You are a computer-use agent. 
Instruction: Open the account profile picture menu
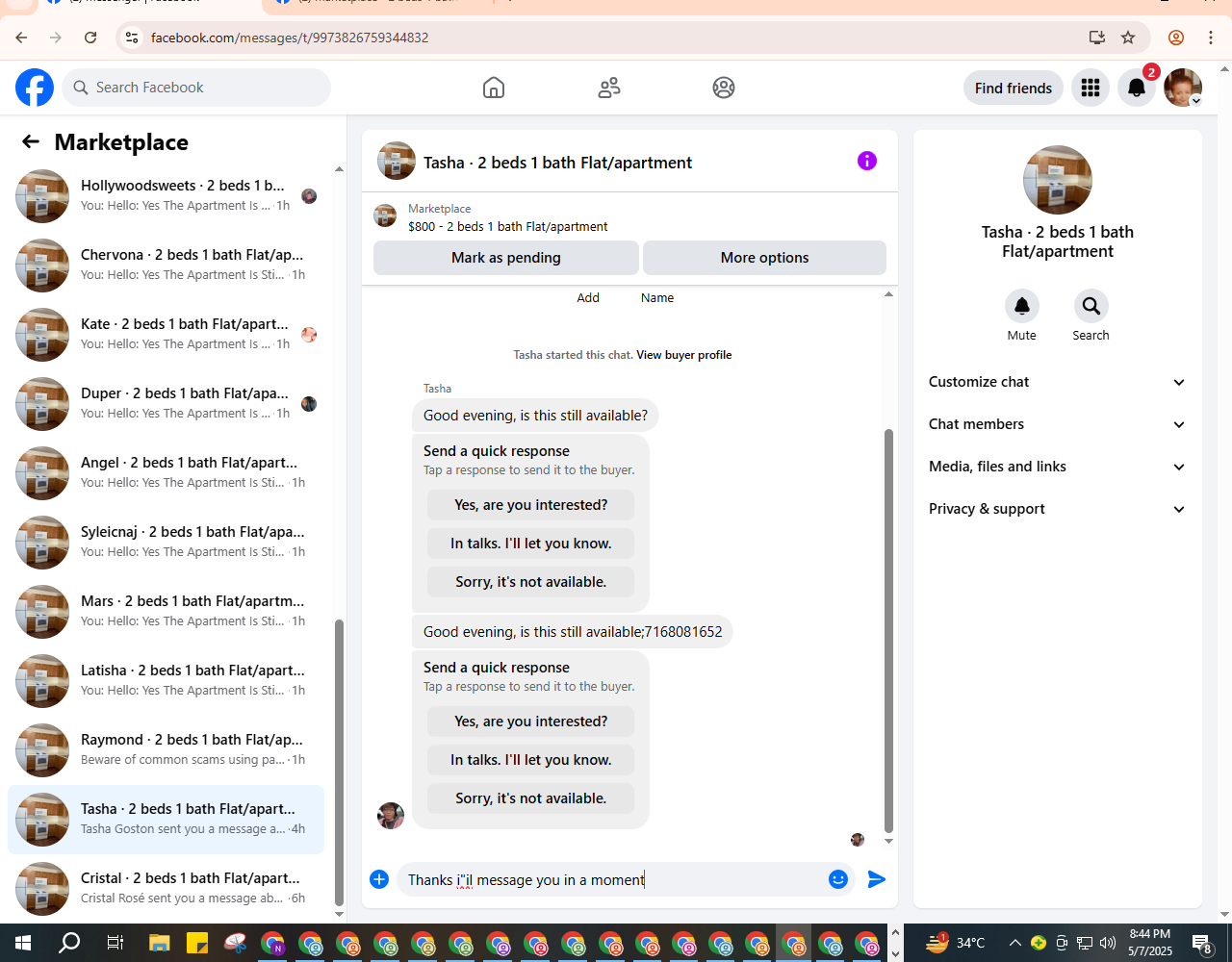1183,88
